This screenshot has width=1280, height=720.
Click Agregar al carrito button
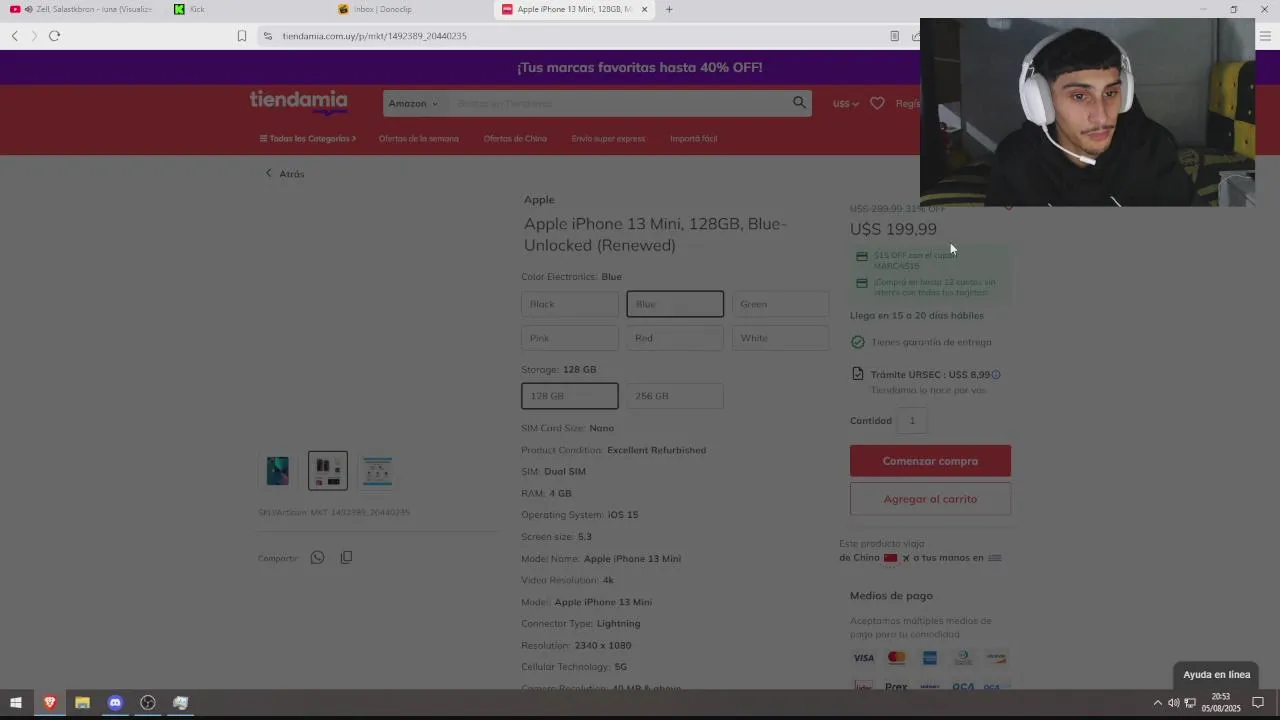click(930, 499)
